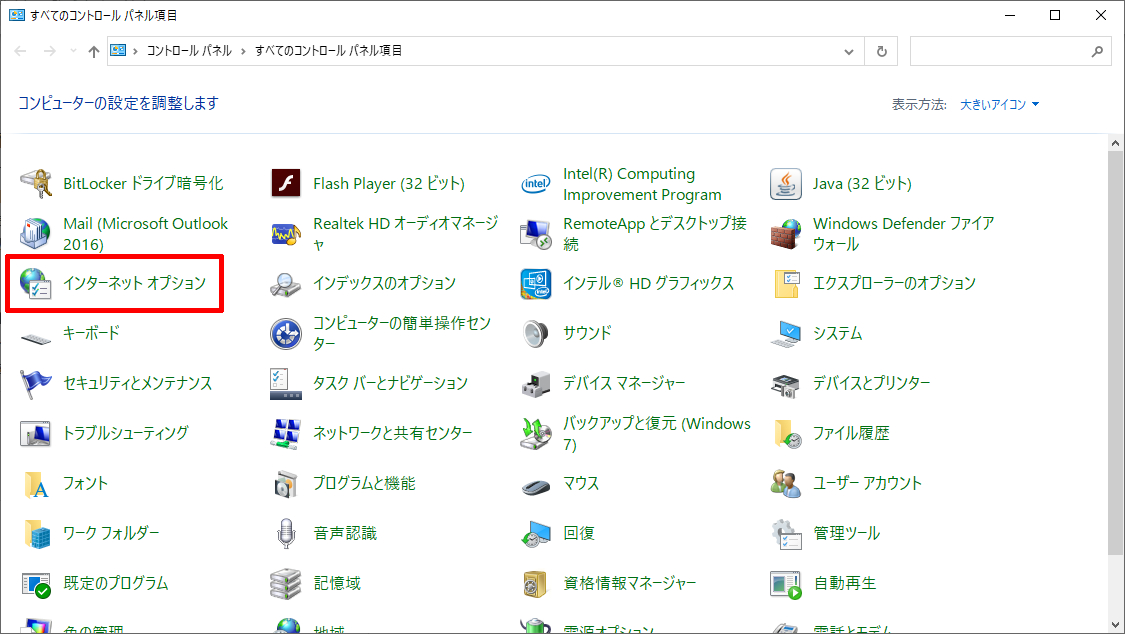1125x634 pixels.
Task: Click the scrollbar down arrow
Action: 1115,625
